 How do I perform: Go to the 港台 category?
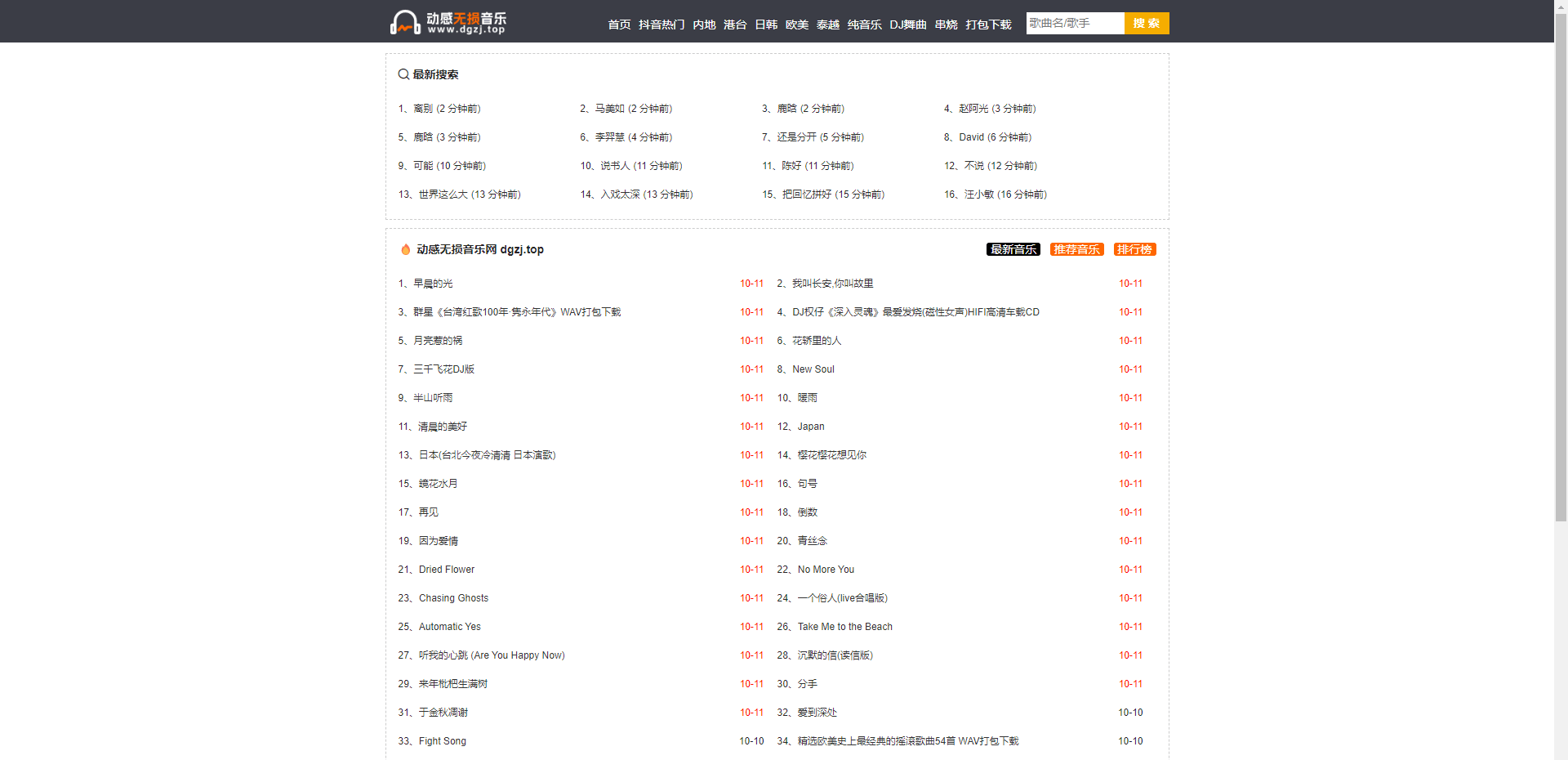[735, 25]
